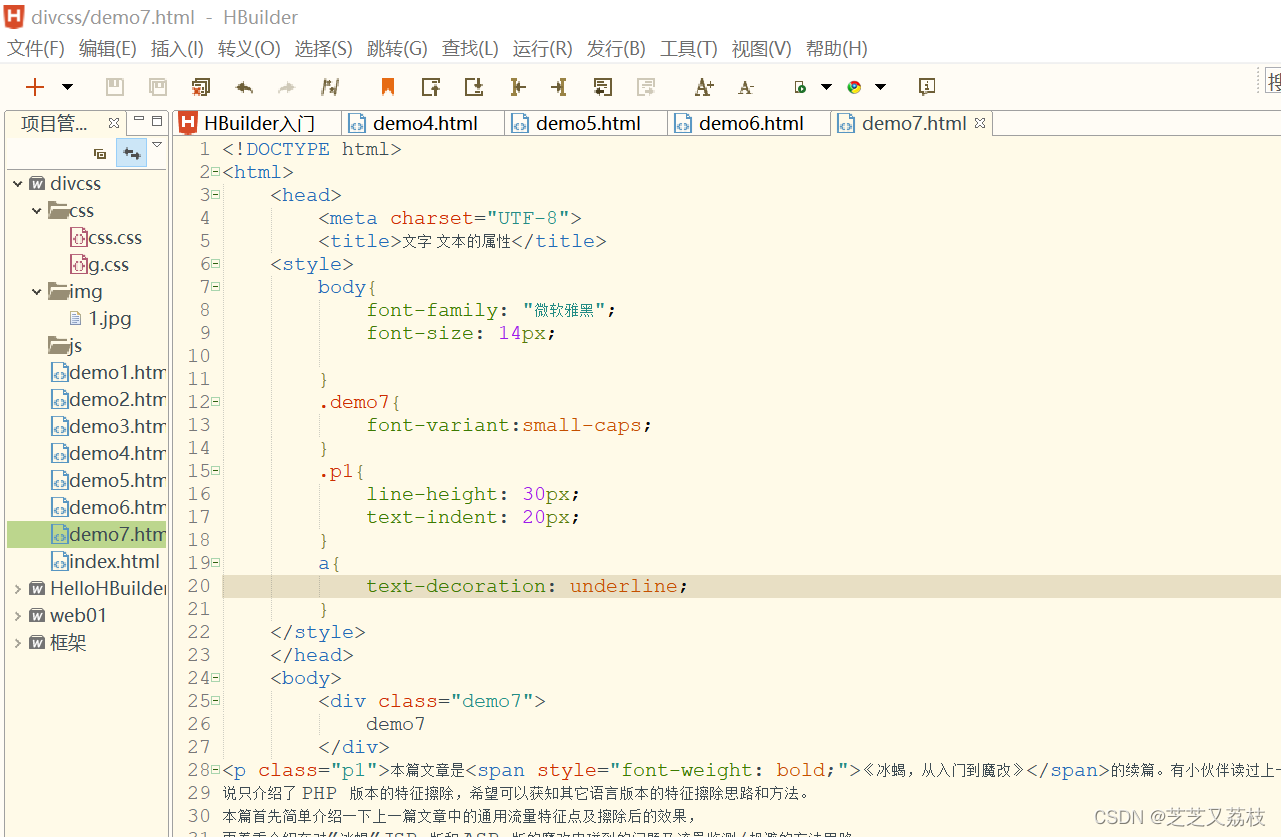
Task: Close the 项目管... project manager tab
Action: [114, 123]
